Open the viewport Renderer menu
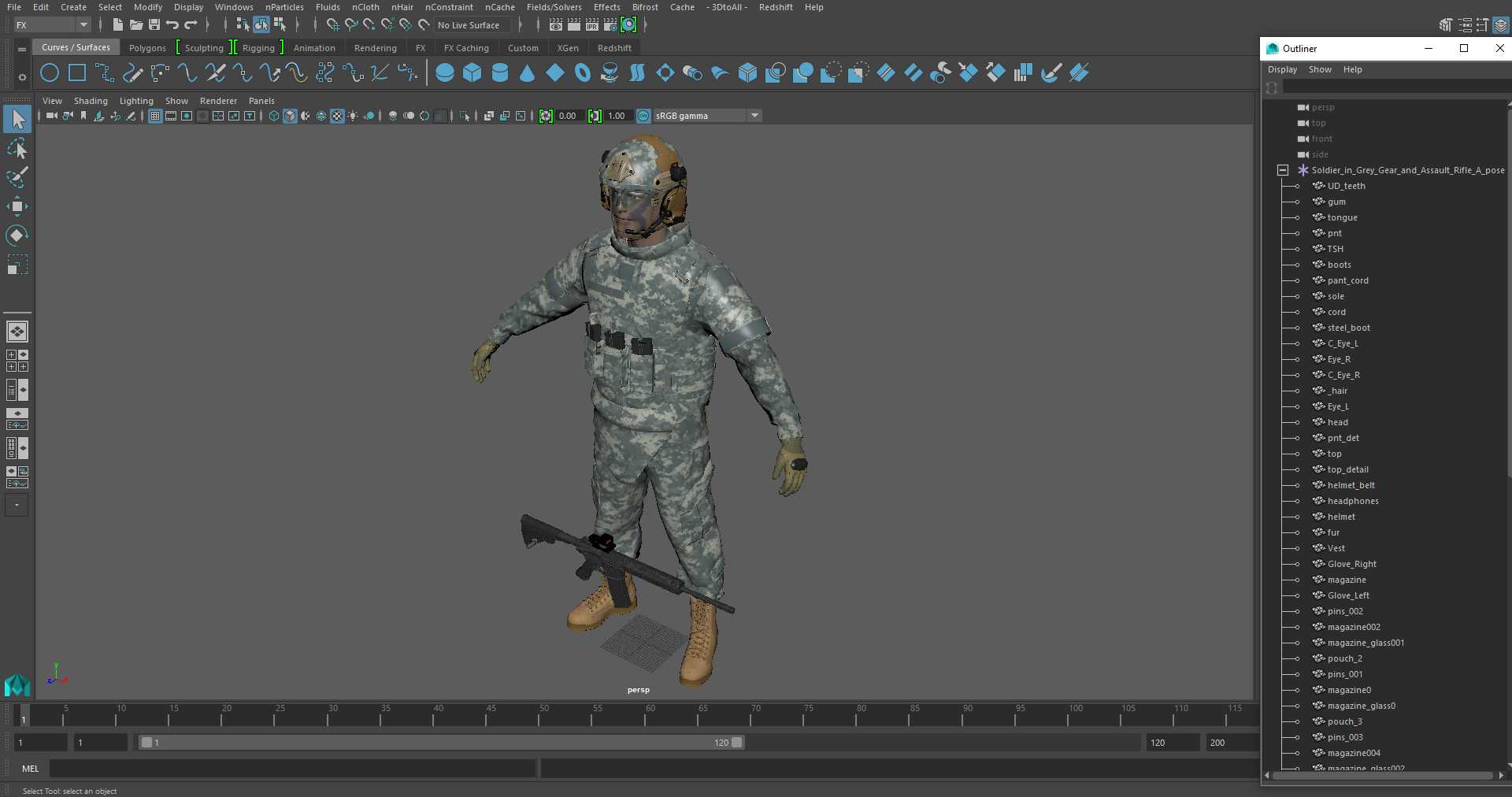 tap(218, 101)
